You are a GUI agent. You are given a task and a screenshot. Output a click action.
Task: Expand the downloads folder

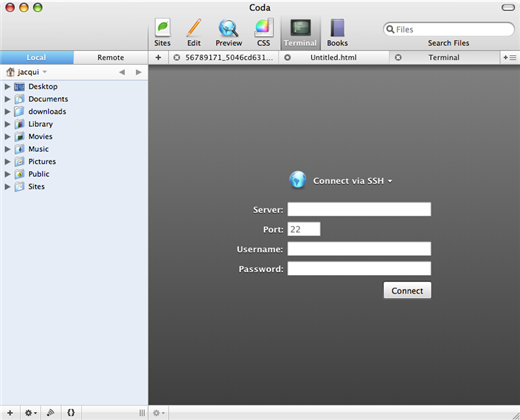[x=7, y=112]
